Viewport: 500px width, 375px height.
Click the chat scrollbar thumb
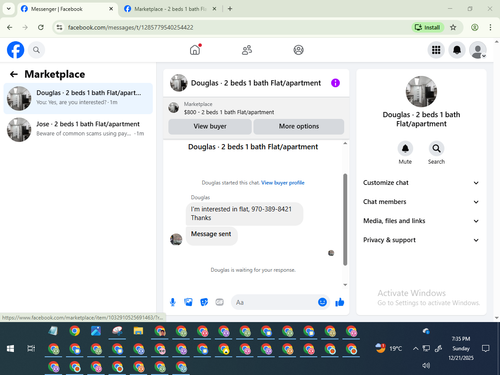click(x=345, y=220)
